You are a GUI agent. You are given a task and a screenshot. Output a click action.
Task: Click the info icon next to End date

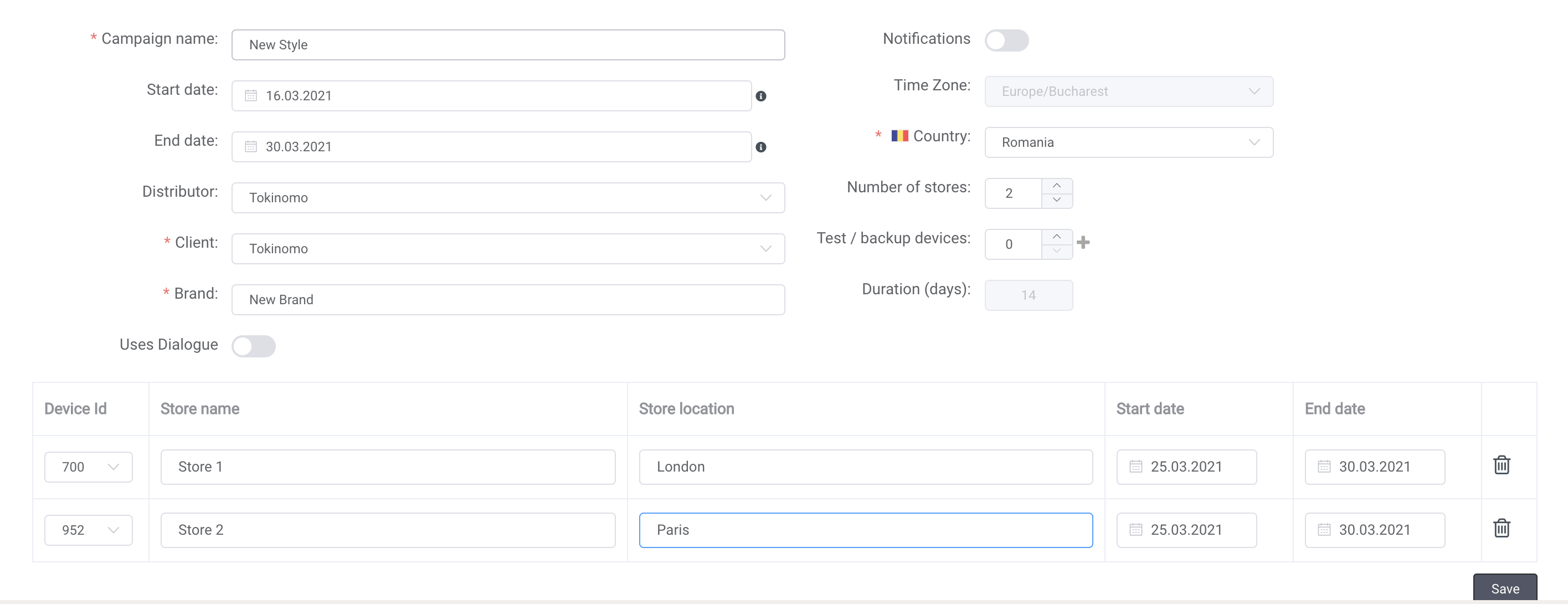pos(761,147)
